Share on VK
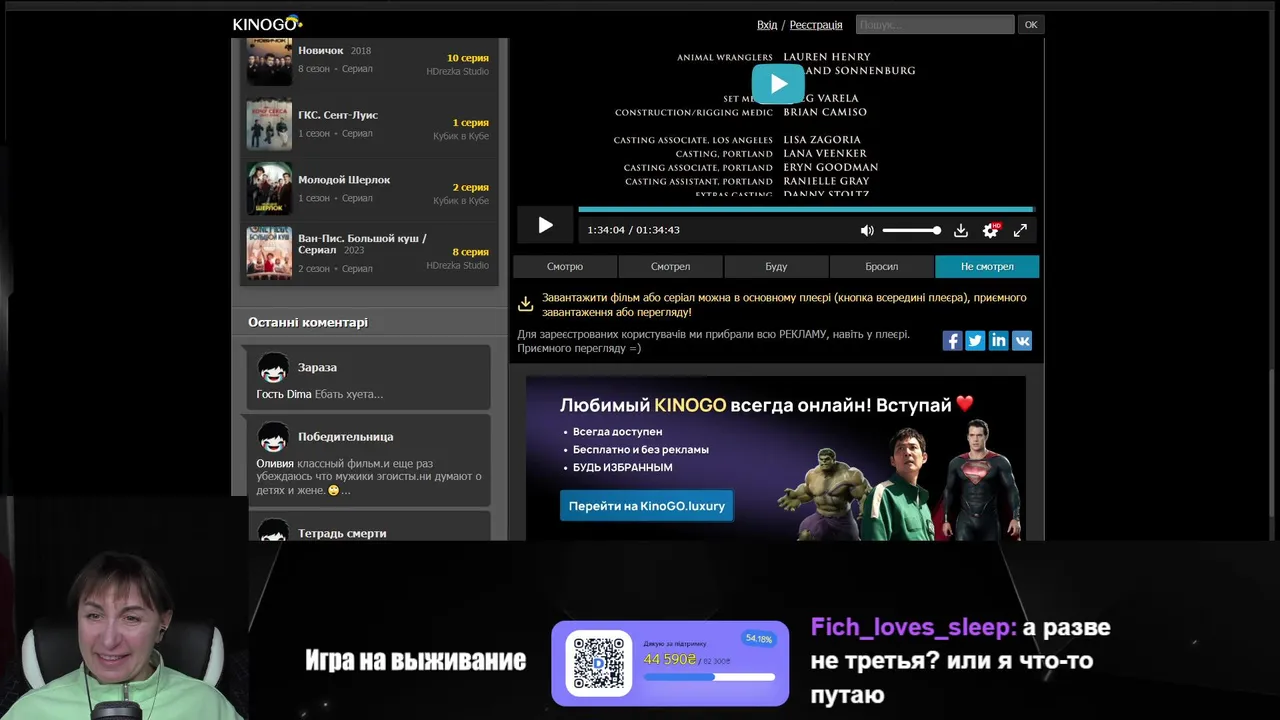The width and height of the screenshot is (1280, 720). pos(1022,341)
